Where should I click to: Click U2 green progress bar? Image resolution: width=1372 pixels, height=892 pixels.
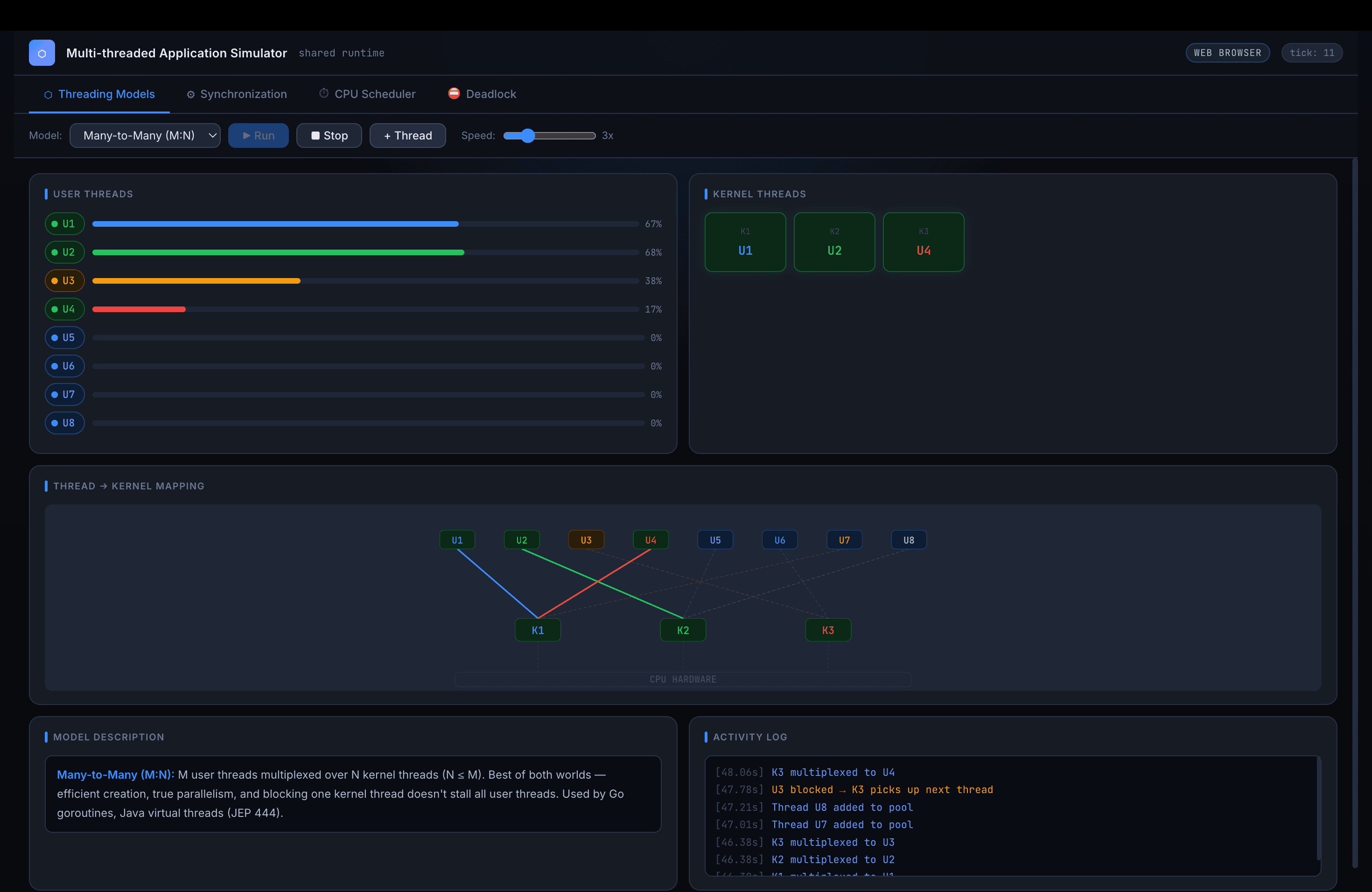pyautogui.click(x=279, y=252)
